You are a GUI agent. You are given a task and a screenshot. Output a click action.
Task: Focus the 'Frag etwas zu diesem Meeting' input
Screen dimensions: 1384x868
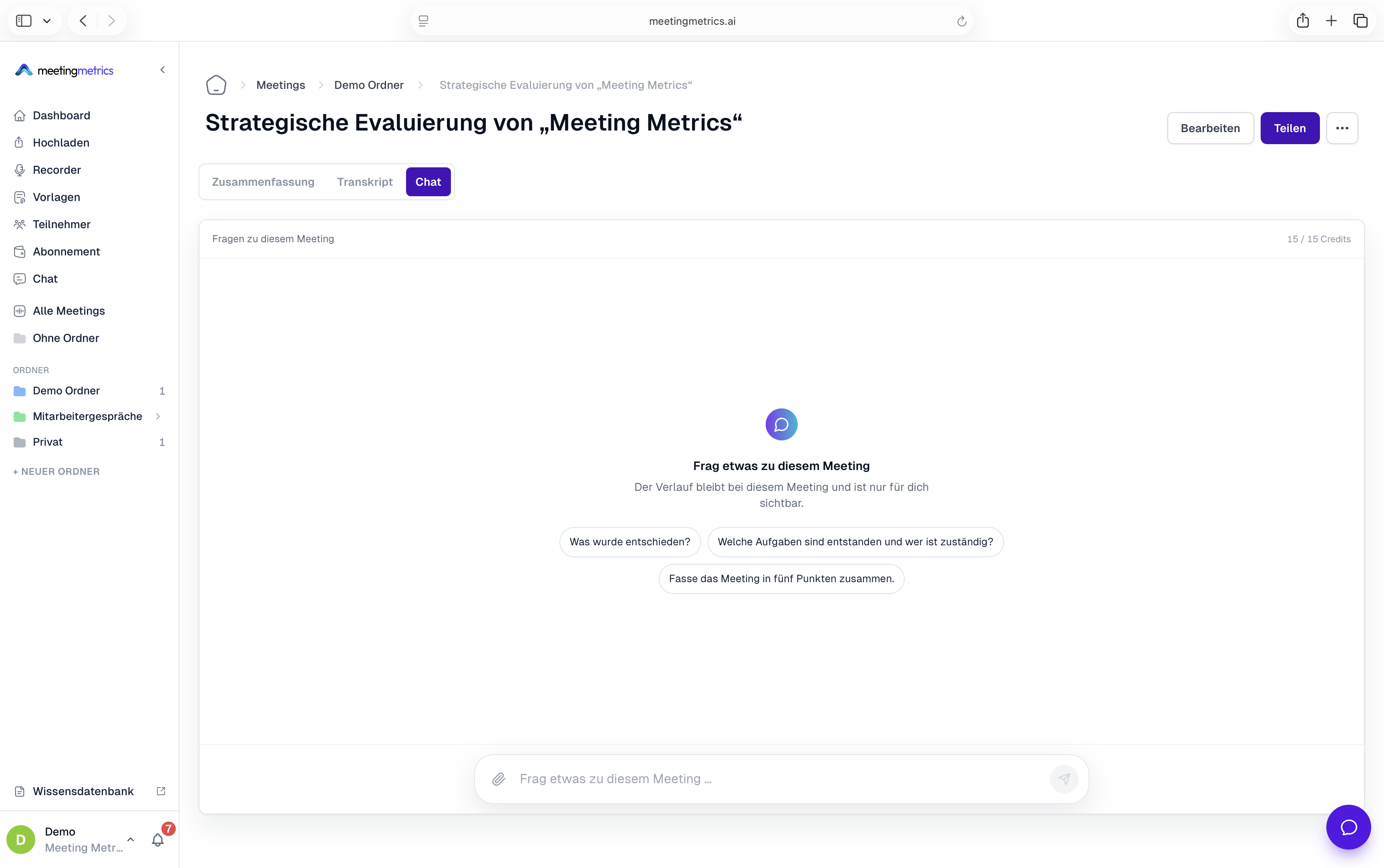click(781, 779)
